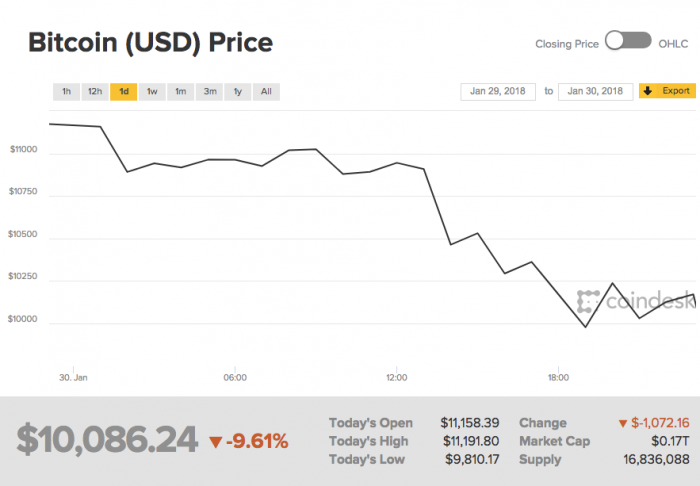Switch chart to 1m range
This screenshot has height=486, width=700.
(181, 91)
